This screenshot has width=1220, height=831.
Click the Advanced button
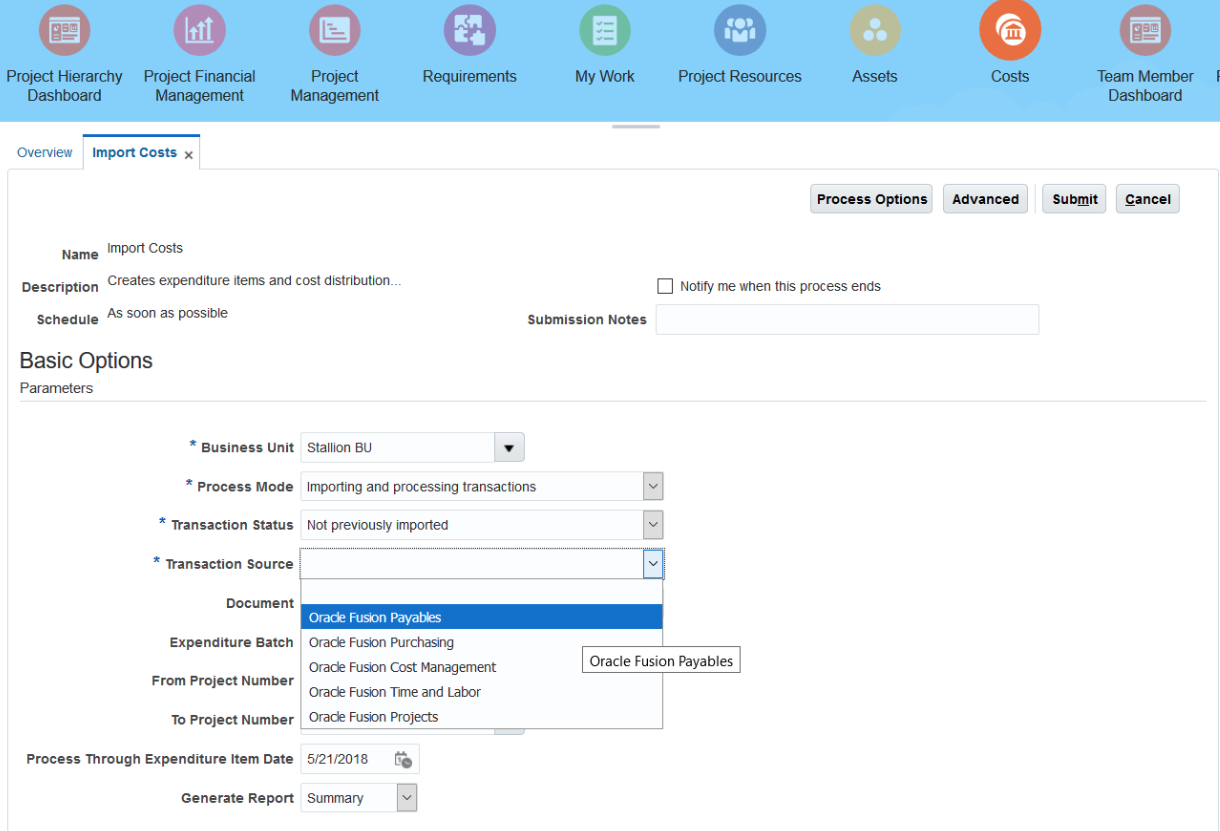(x=985, y=199)
